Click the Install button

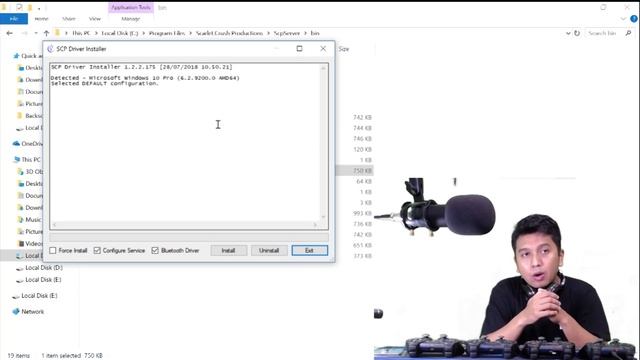point(229,250)
